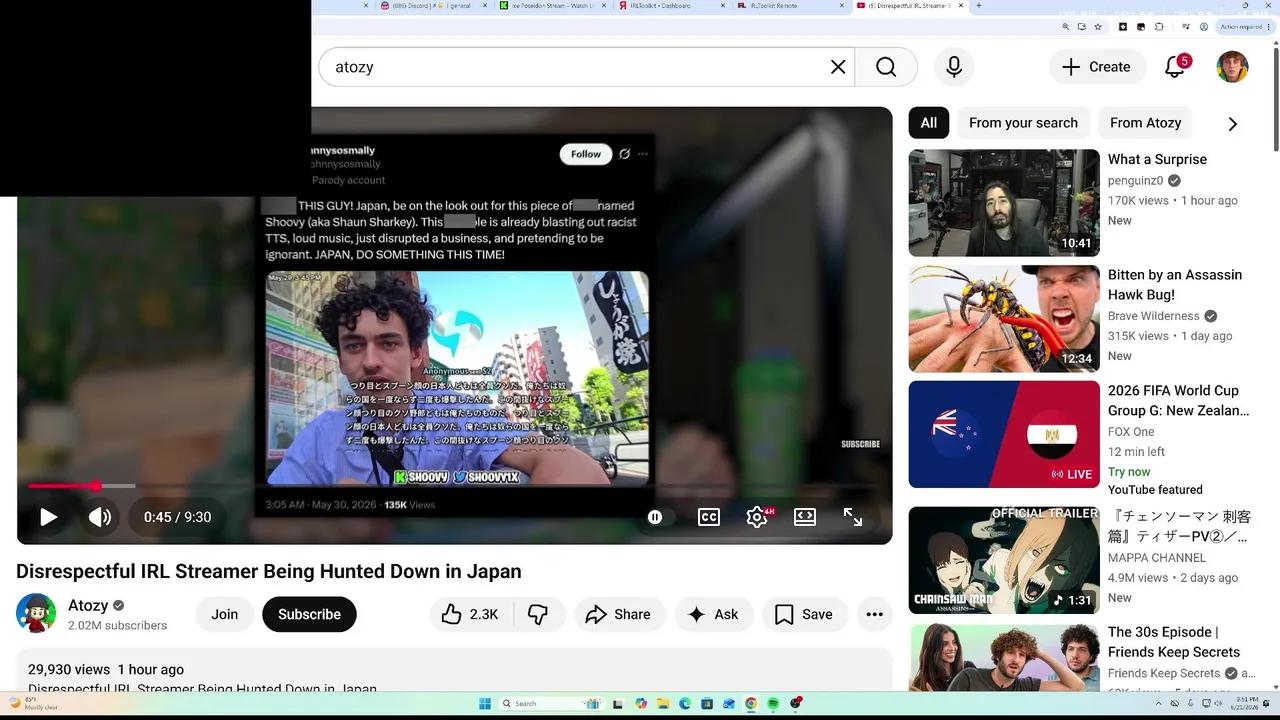Viewport: 1280px width, 720px height.
Task: Seek on the video progress bar
Action: click(454, 486)
